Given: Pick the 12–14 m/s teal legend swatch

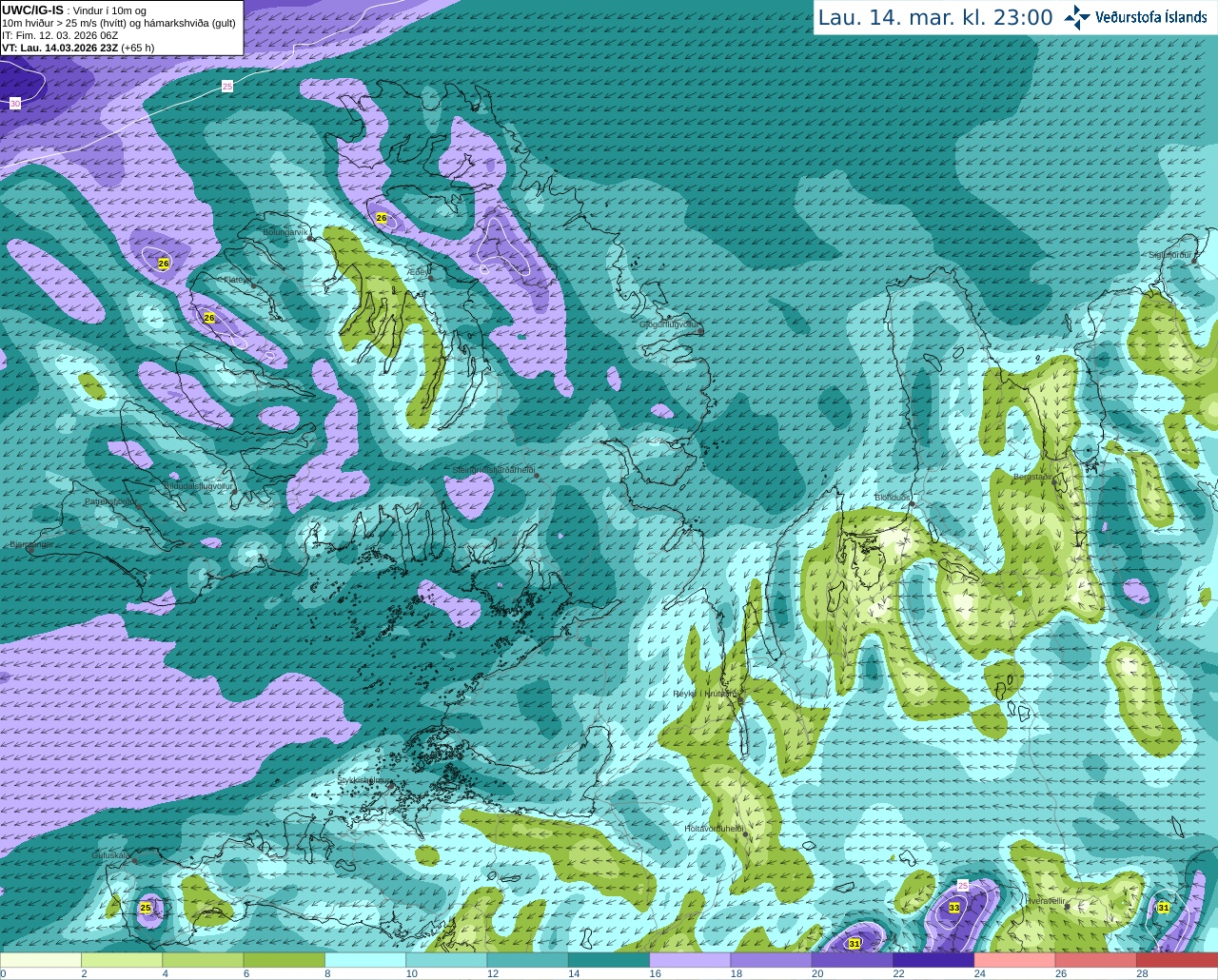Looking at the screenshot, I should coord(528,960).
